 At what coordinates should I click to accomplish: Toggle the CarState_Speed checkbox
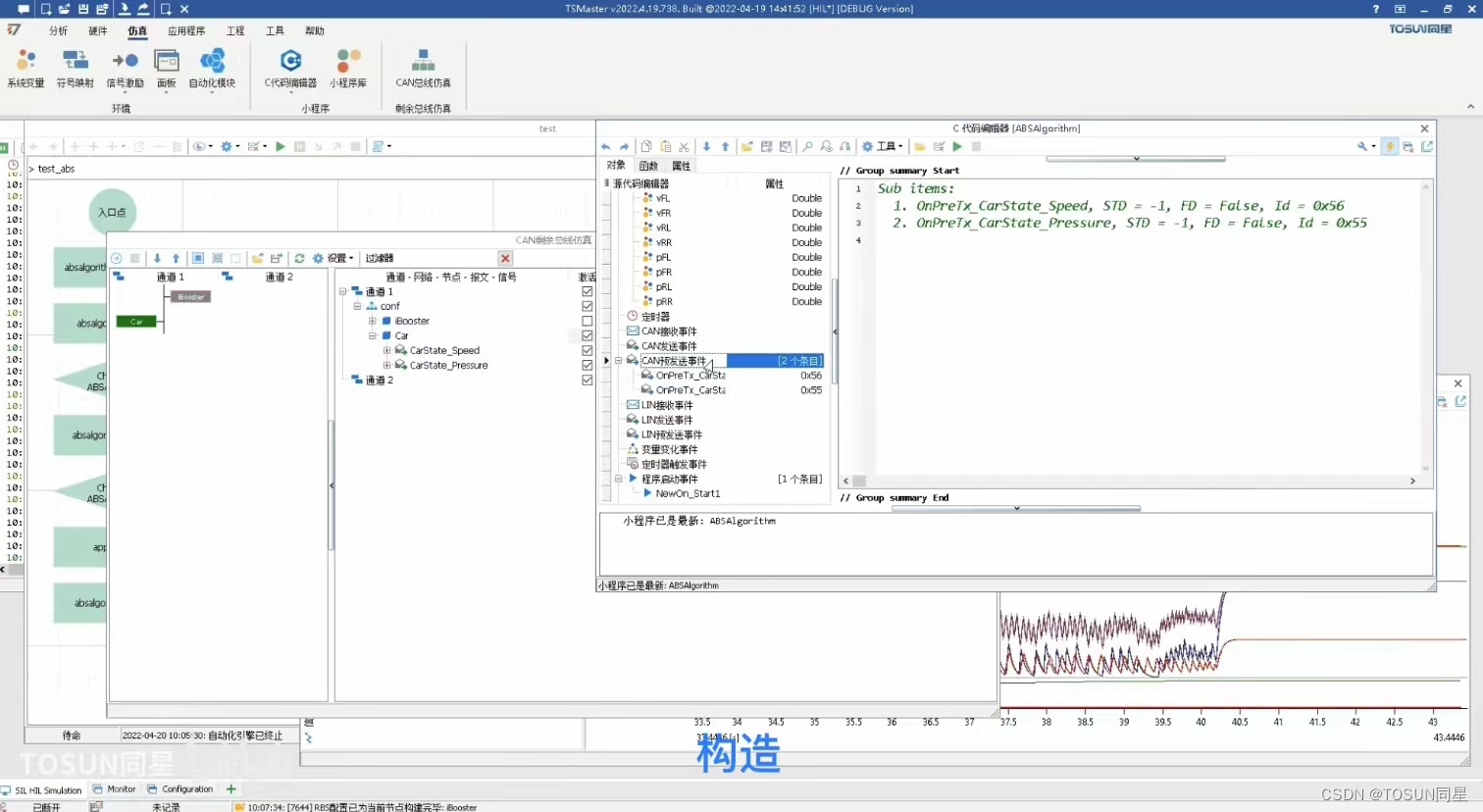(587, 350)
